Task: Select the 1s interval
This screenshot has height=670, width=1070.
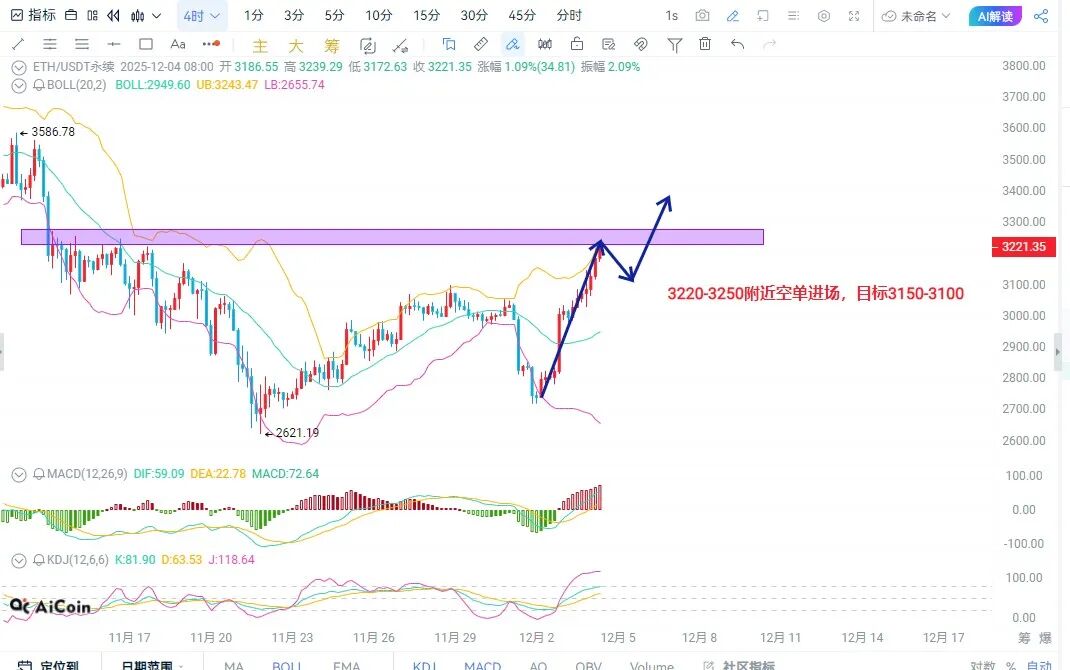Action: click(671, 16)
